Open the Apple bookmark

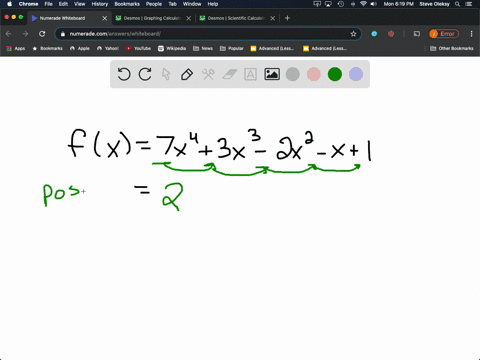80,48
